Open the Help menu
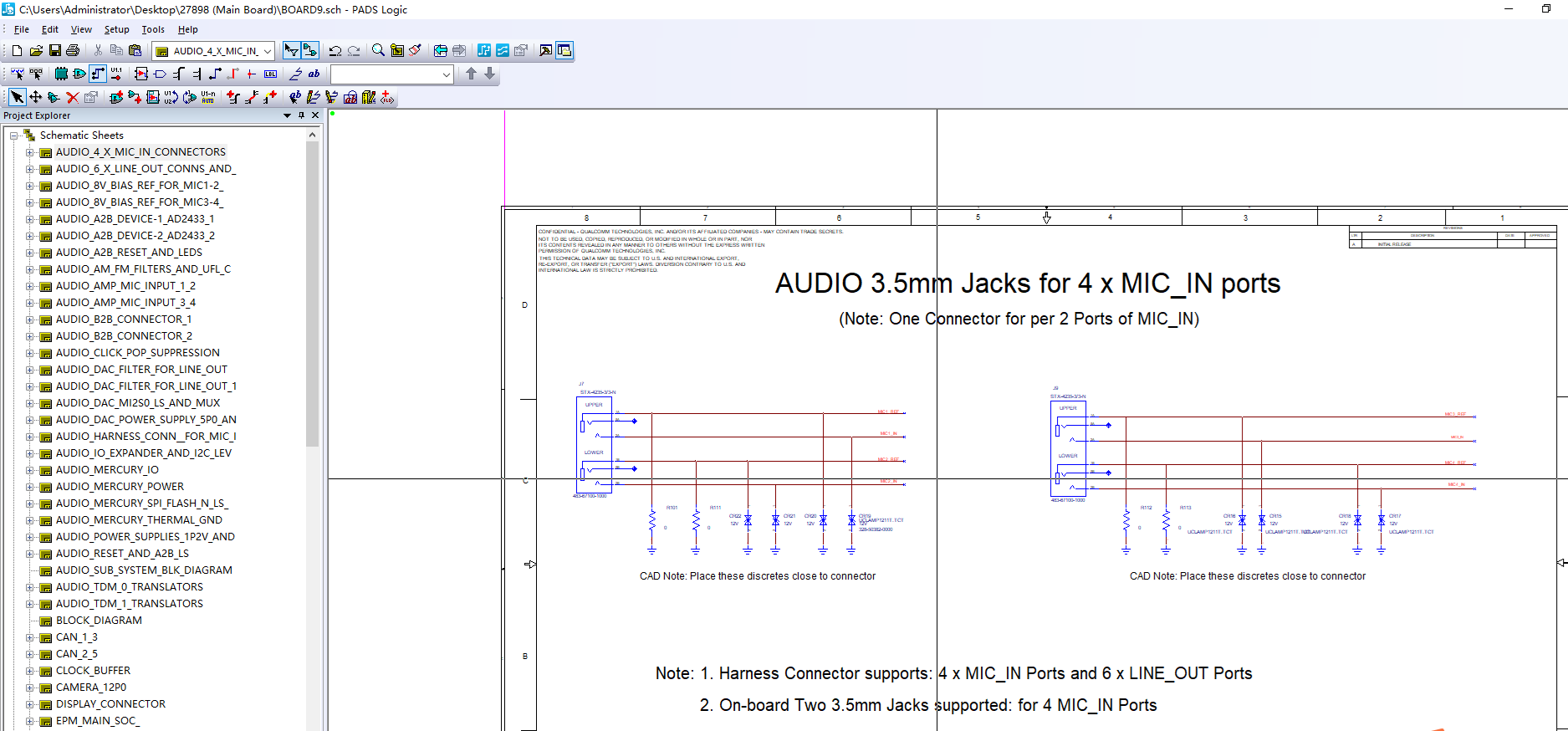1568x731 pixels. pos(188,29)
